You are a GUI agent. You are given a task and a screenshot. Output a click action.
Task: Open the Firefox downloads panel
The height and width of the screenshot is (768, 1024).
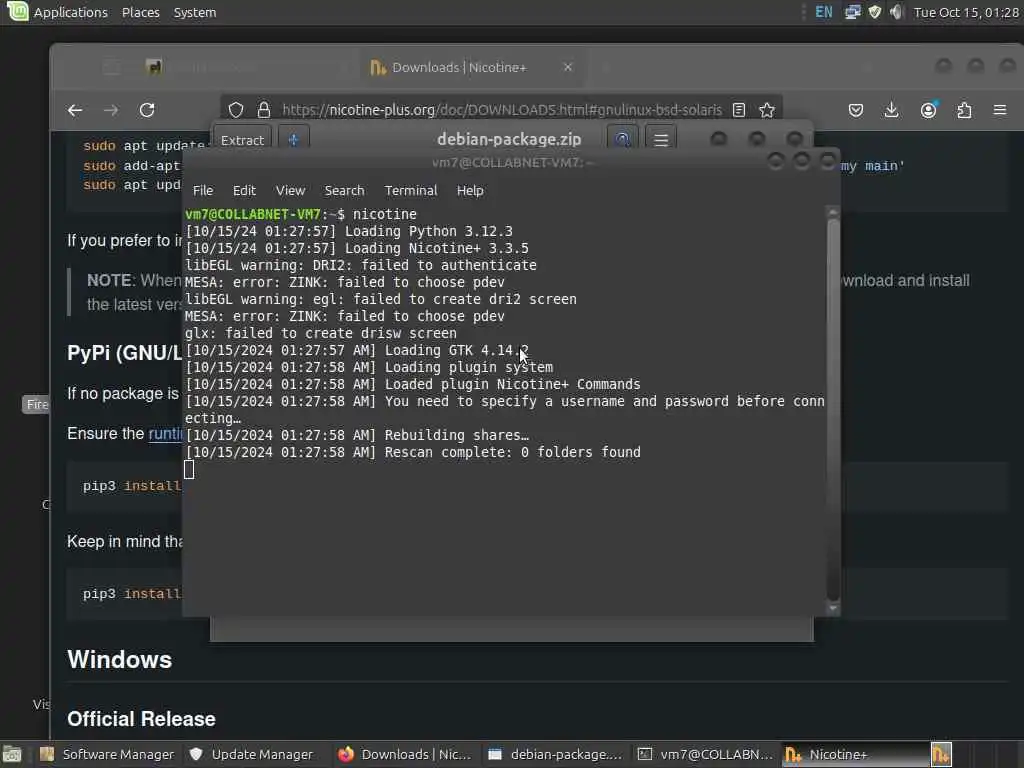point(891,110)
